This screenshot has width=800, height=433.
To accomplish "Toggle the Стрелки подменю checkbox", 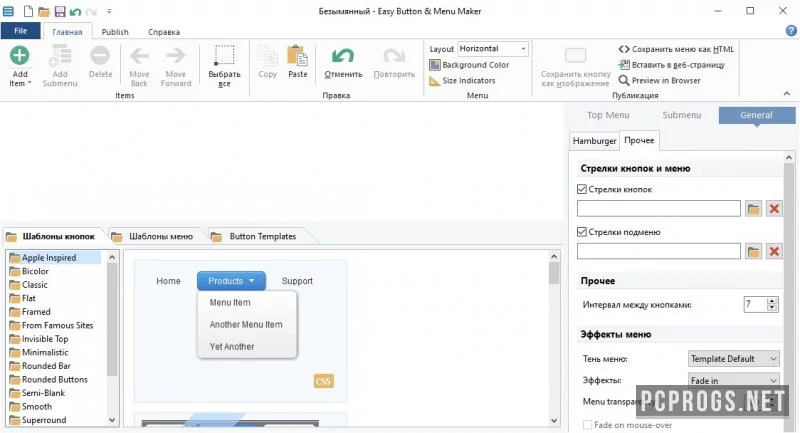I will pyautogui.click(x=582, y=232).
